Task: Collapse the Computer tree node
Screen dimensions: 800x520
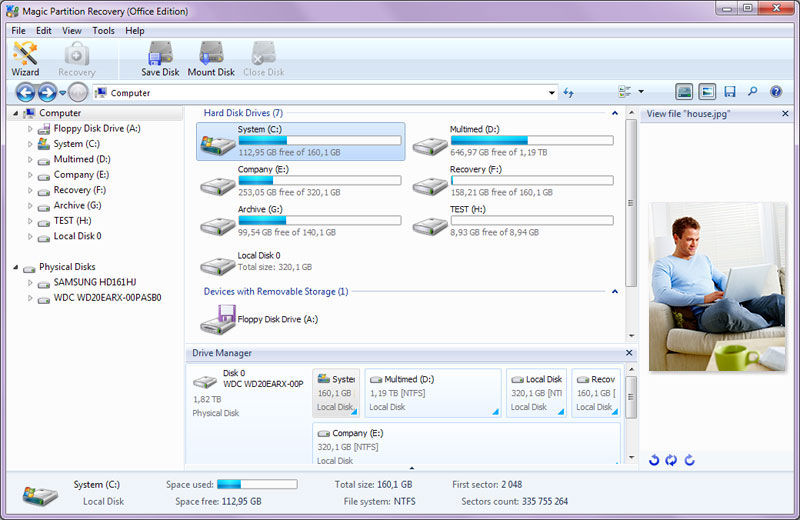Action: coord(15,113)
